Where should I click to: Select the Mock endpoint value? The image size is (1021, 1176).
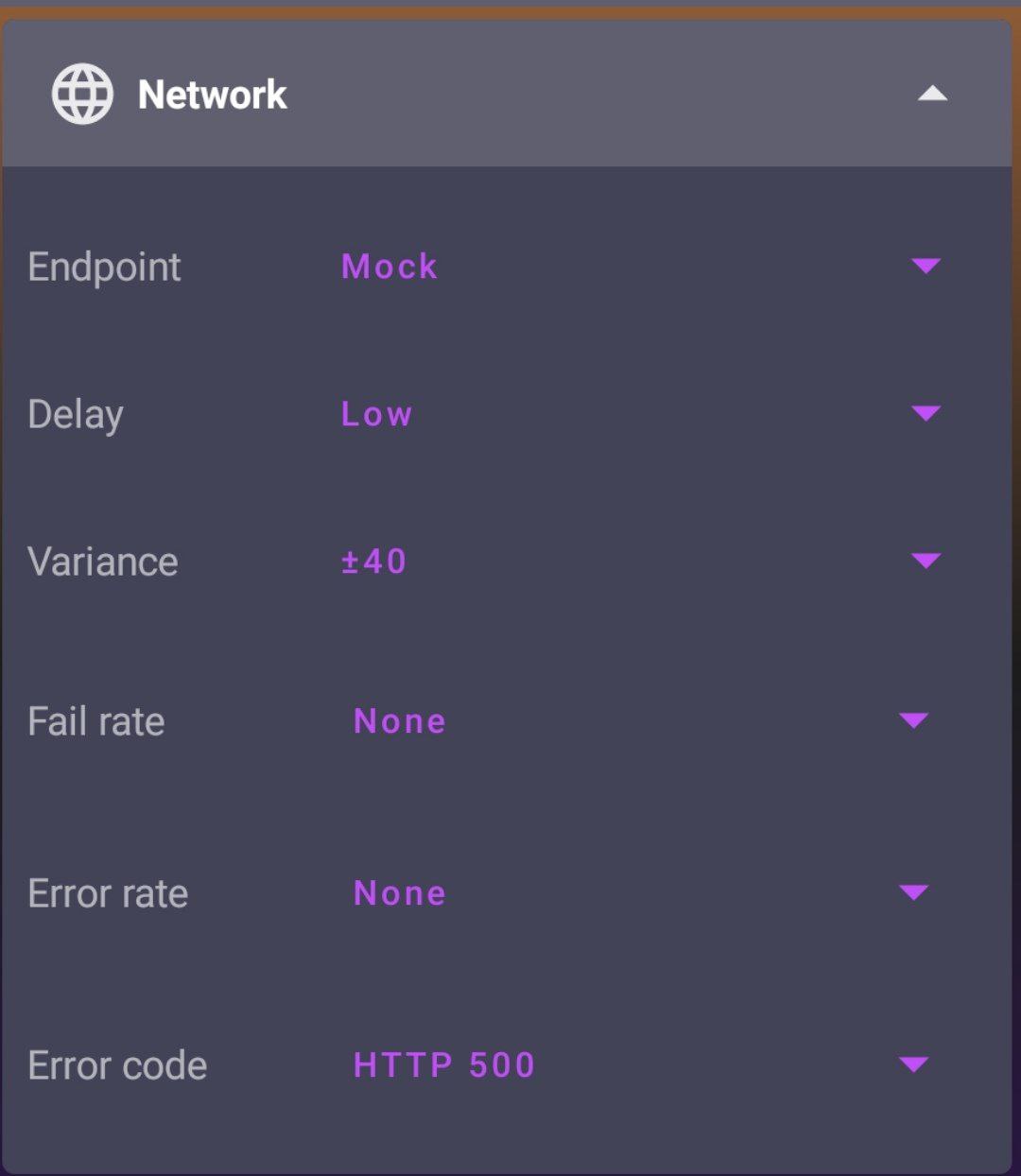[x=389, y=267]
